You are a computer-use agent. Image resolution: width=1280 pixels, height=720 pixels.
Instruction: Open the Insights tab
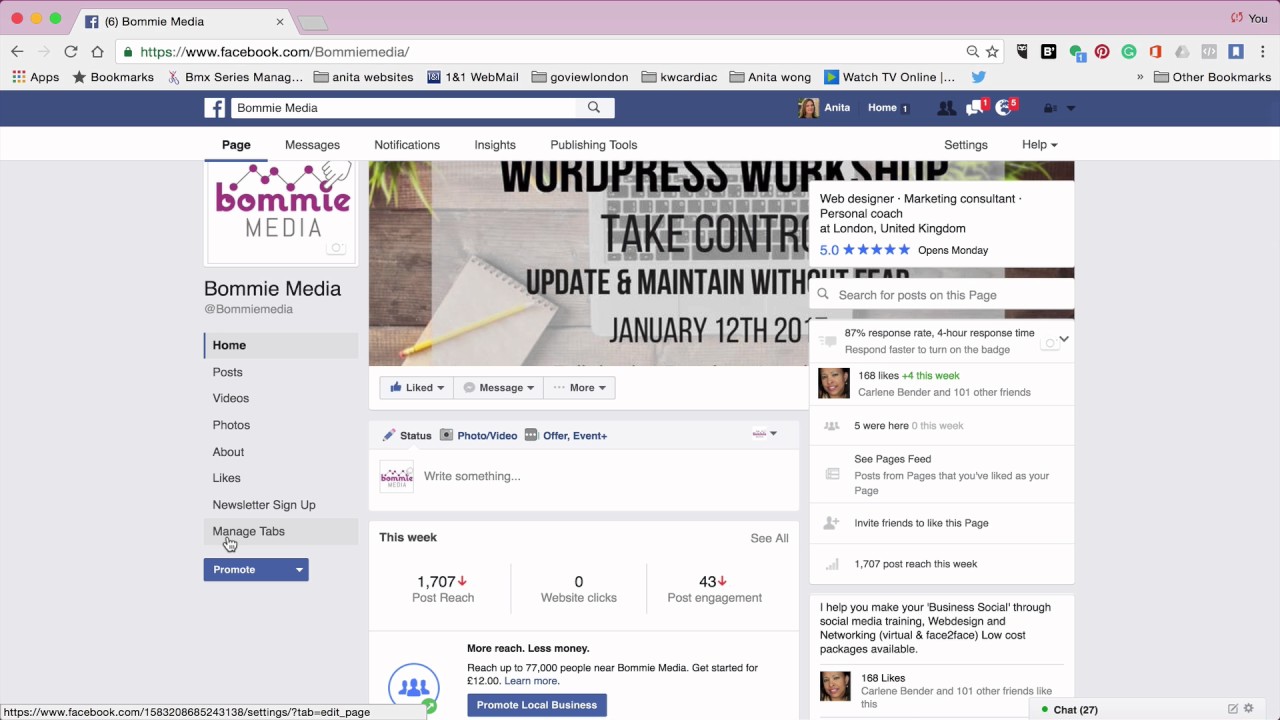495,145
